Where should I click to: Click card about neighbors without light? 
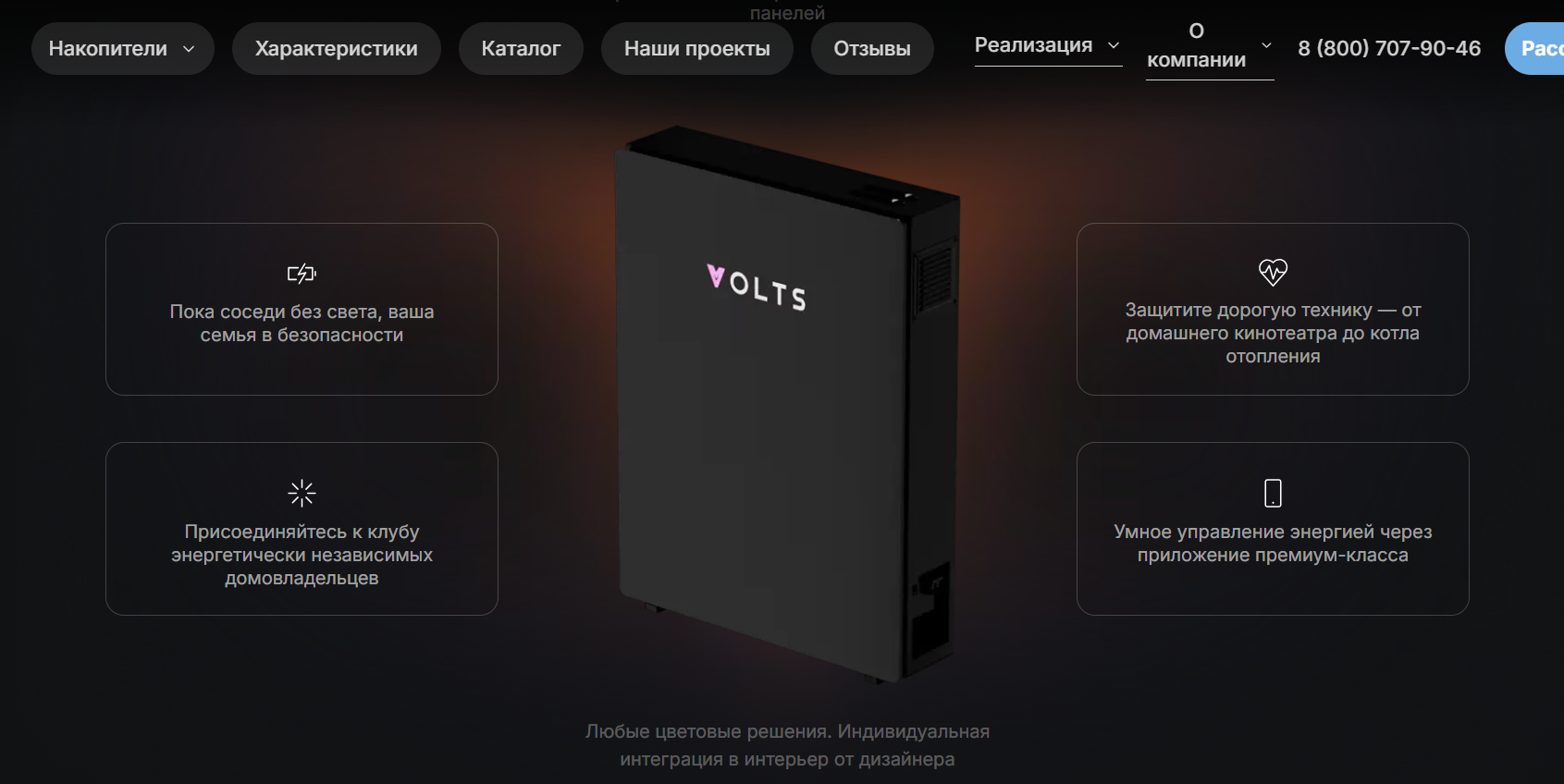[x=302, y=309]
